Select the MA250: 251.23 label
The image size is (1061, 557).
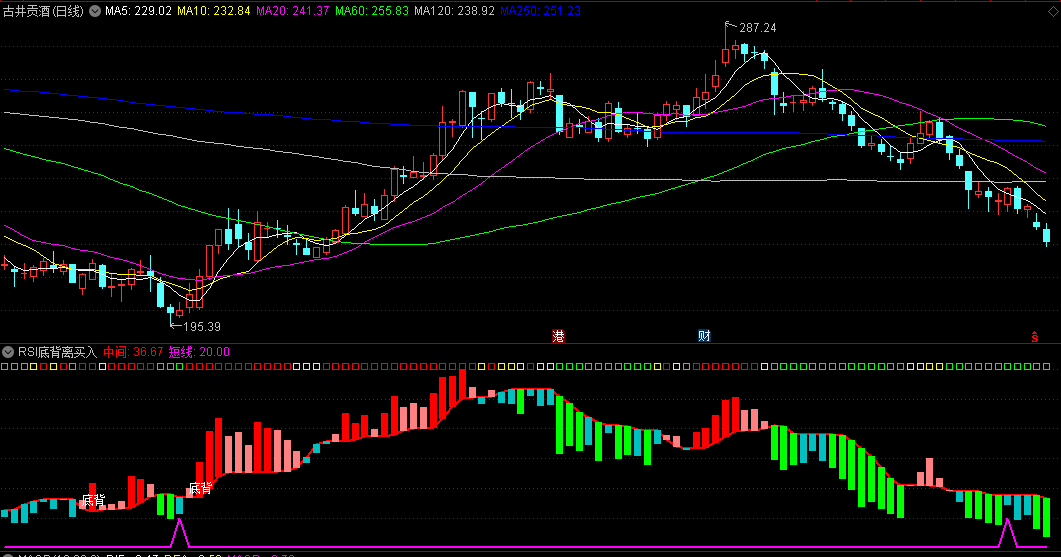[x=540, y=11]
